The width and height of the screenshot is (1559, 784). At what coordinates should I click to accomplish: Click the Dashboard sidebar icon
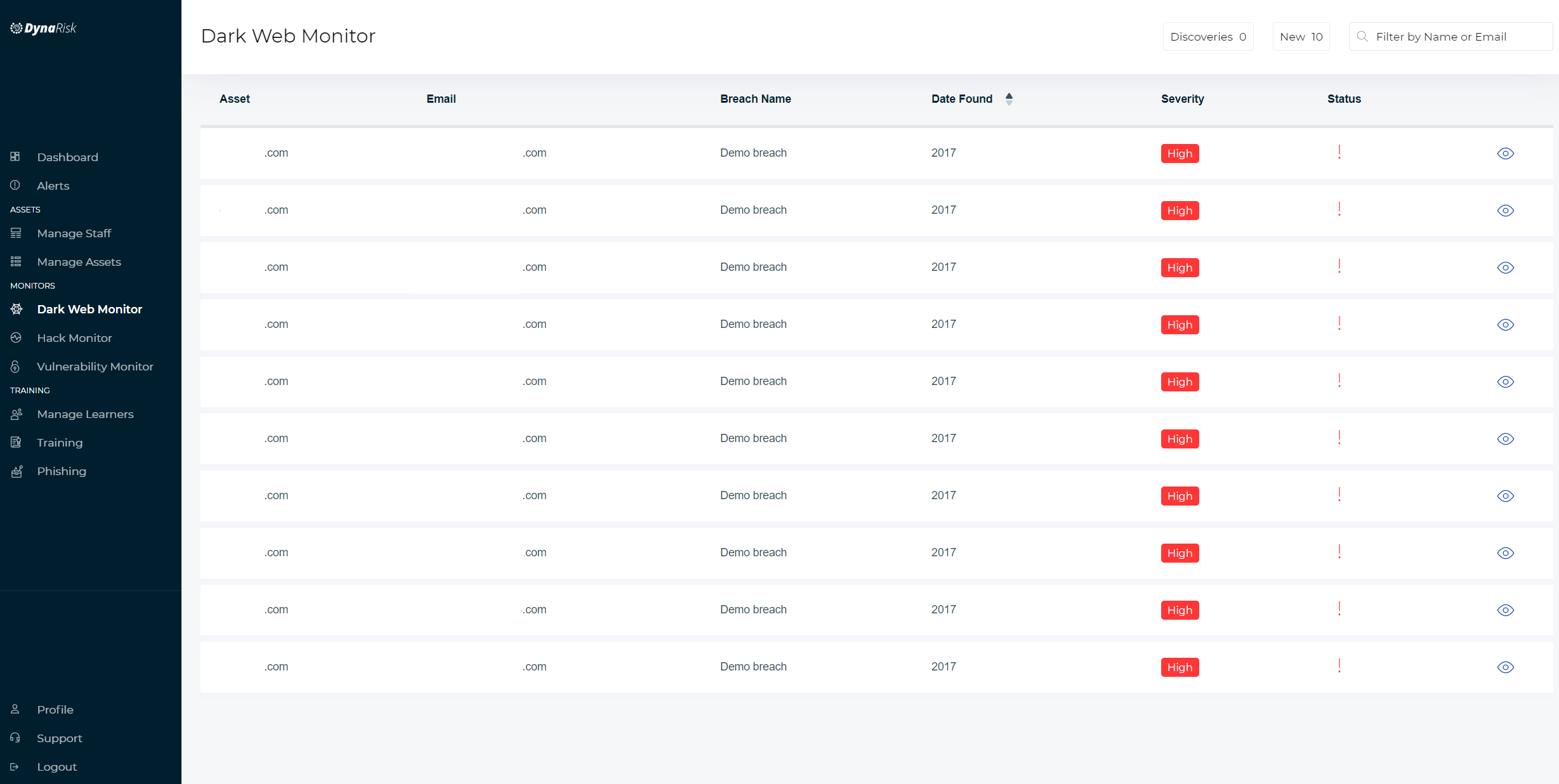15,157
